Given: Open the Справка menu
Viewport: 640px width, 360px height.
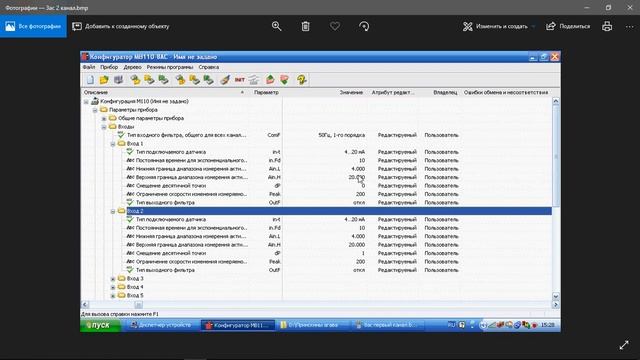Looking at the screenshot, I should (x=209, y=67).
